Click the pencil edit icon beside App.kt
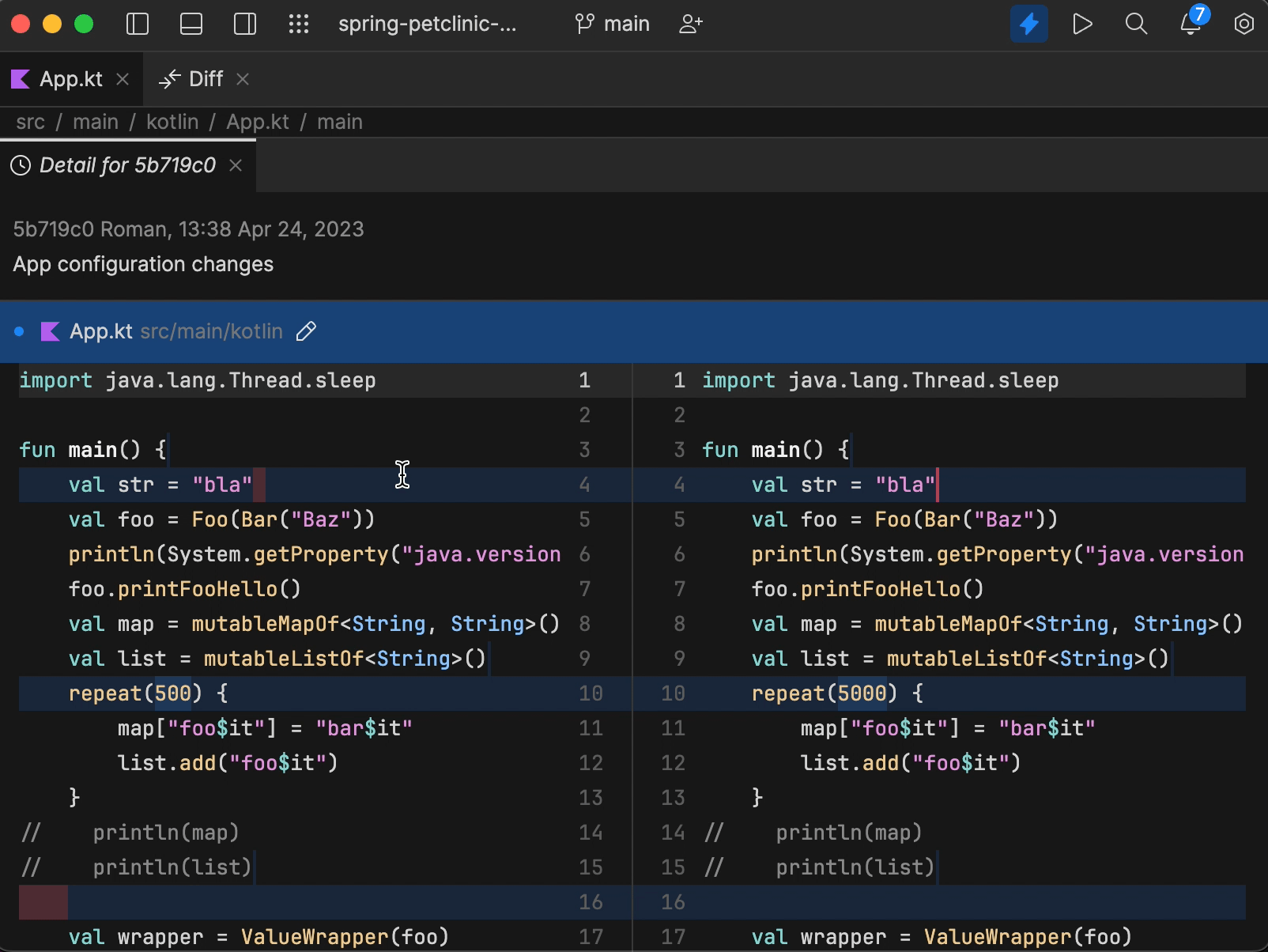Image resolution: width=1268 pixels, height=952 pixels. coord(306,331)
